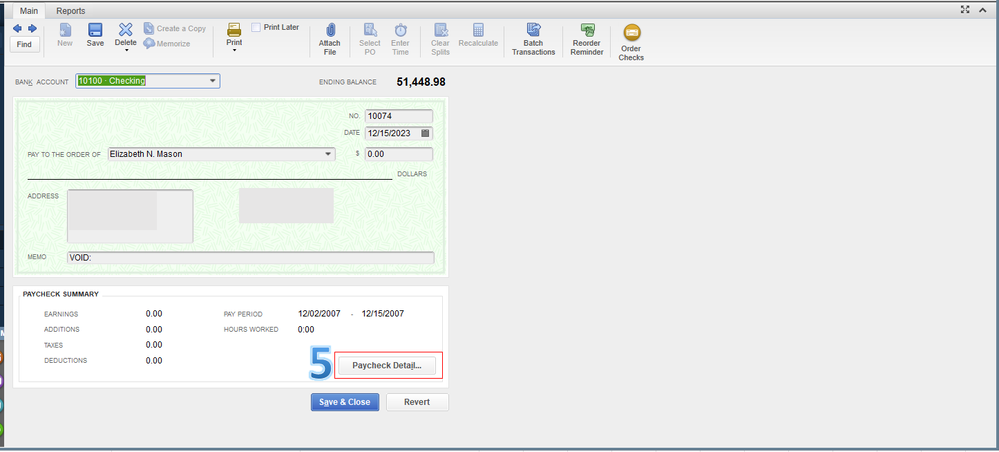Enable the Print Later checkbox
The width and height of the screenshot is (999, 452).
[x=256, y=27]
